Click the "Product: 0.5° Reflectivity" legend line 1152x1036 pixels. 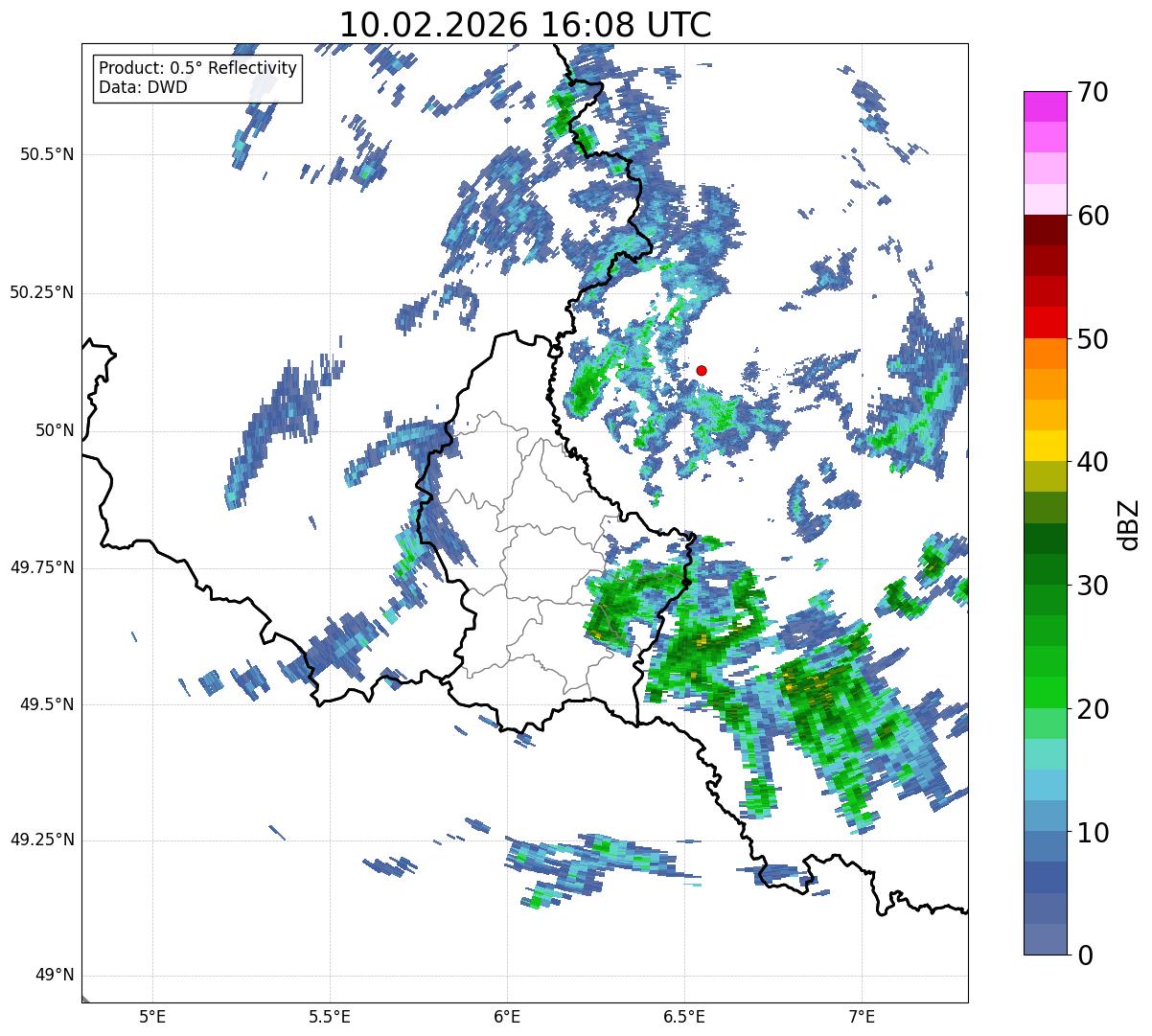(x=197, y=69)
